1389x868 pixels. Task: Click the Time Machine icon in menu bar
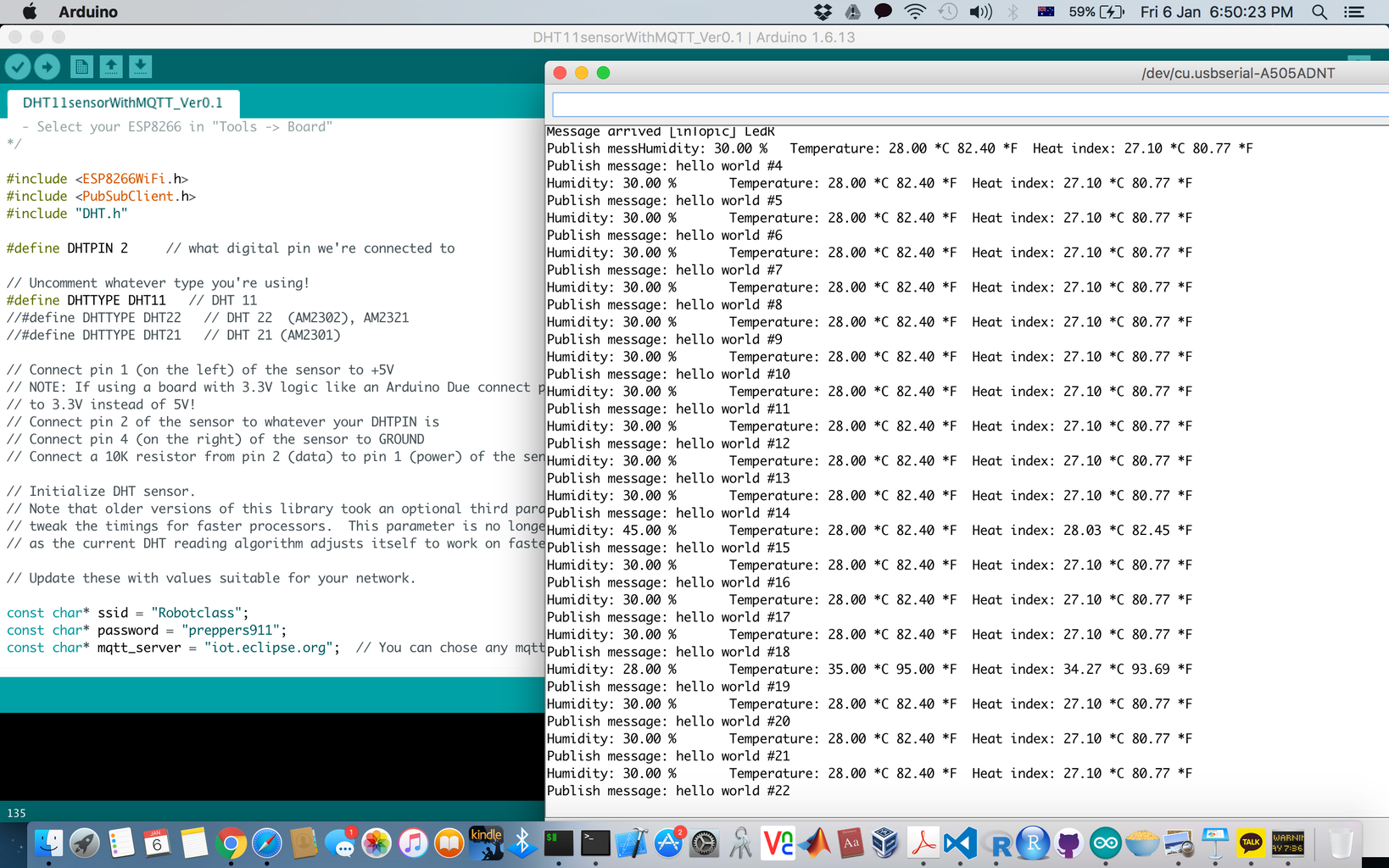[x=948, y=12]
